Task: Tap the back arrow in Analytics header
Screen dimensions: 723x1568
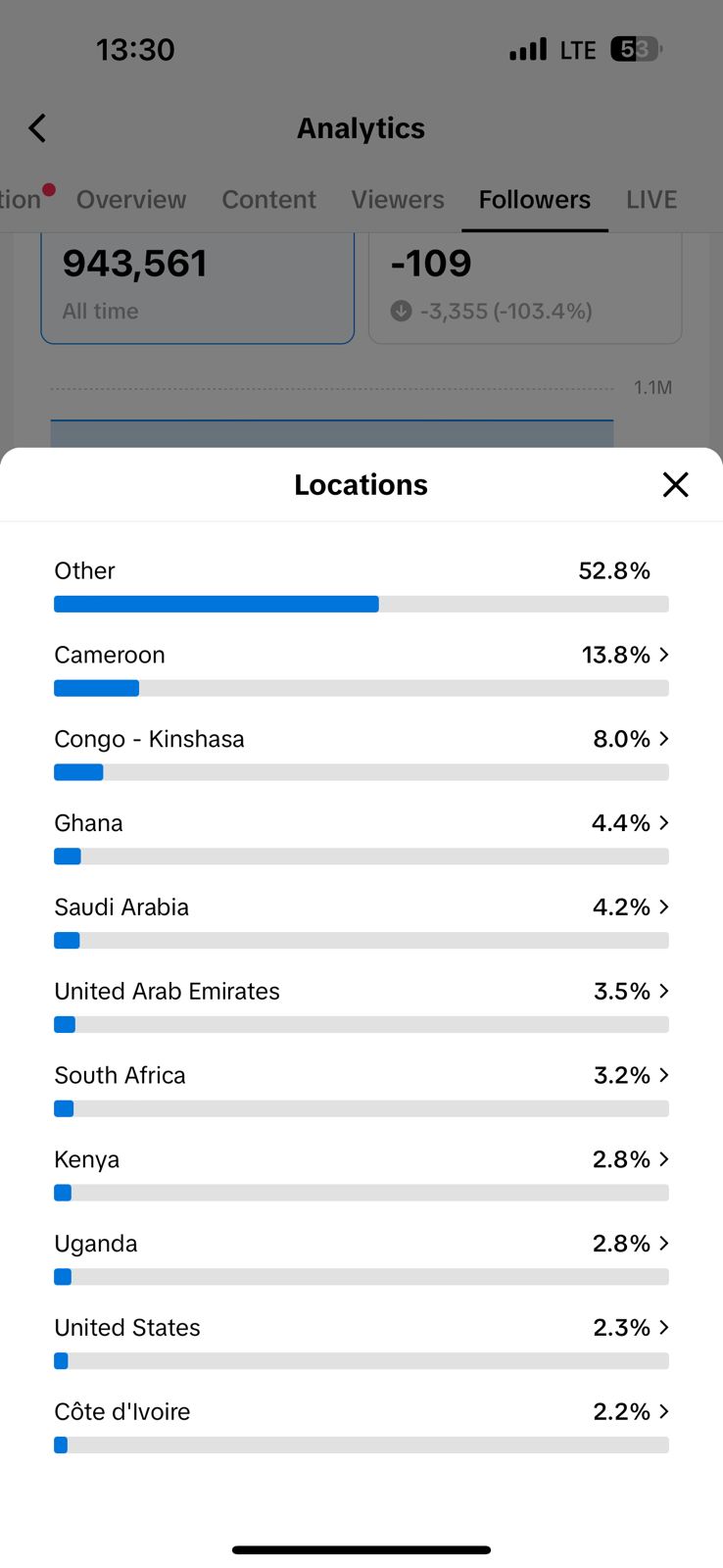Action: coord(37,128)
